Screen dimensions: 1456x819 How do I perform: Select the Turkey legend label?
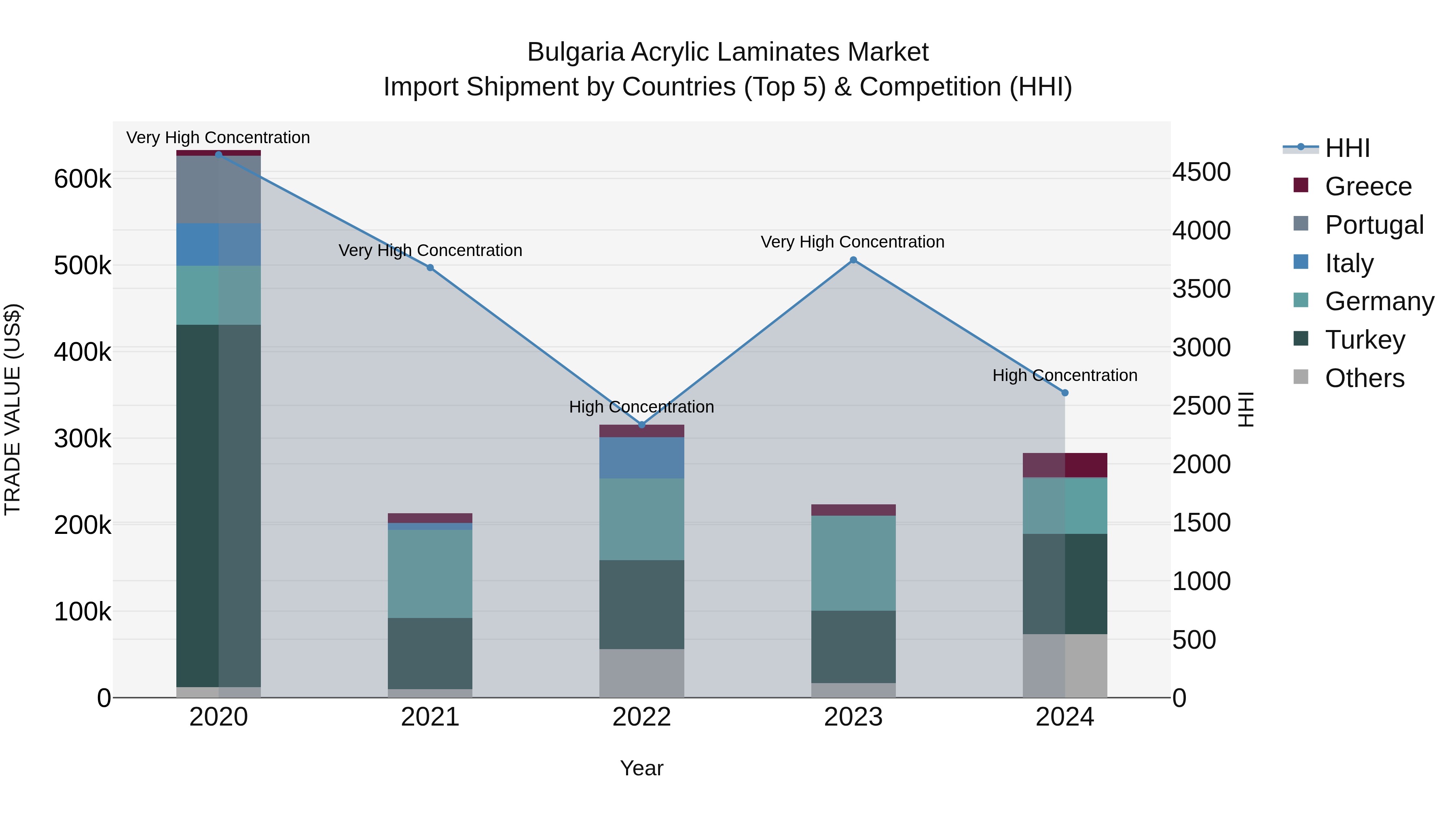point(1365,340)
